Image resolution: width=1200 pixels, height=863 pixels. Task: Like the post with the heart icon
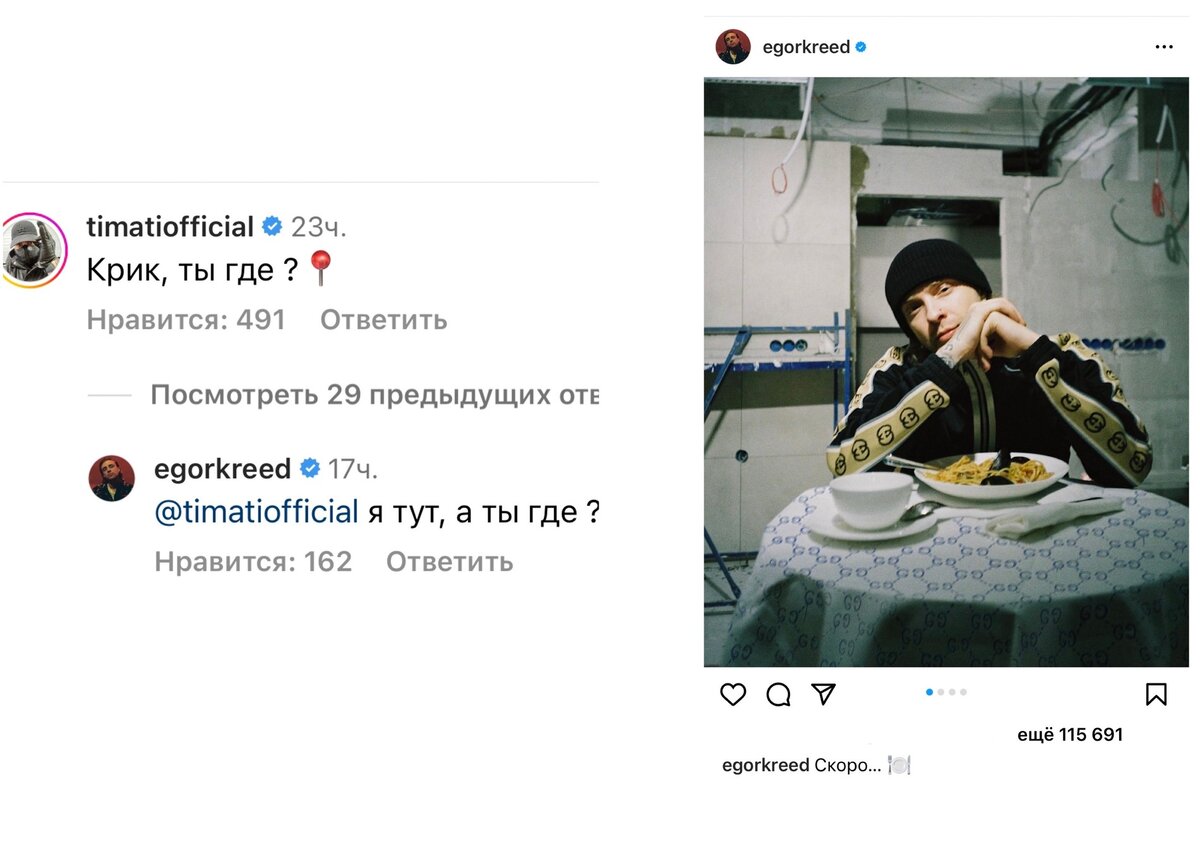733,694
